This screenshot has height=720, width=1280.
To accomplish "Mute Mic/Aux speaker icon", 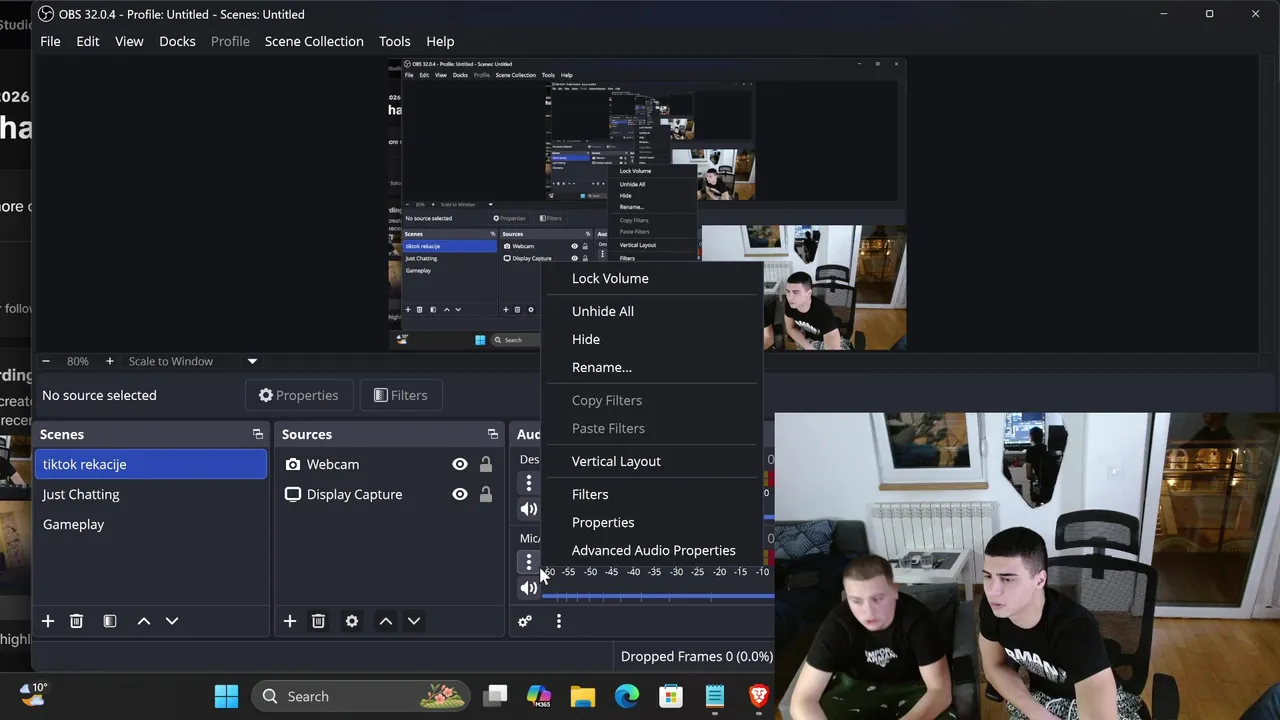I will click(x=529, y=588).
